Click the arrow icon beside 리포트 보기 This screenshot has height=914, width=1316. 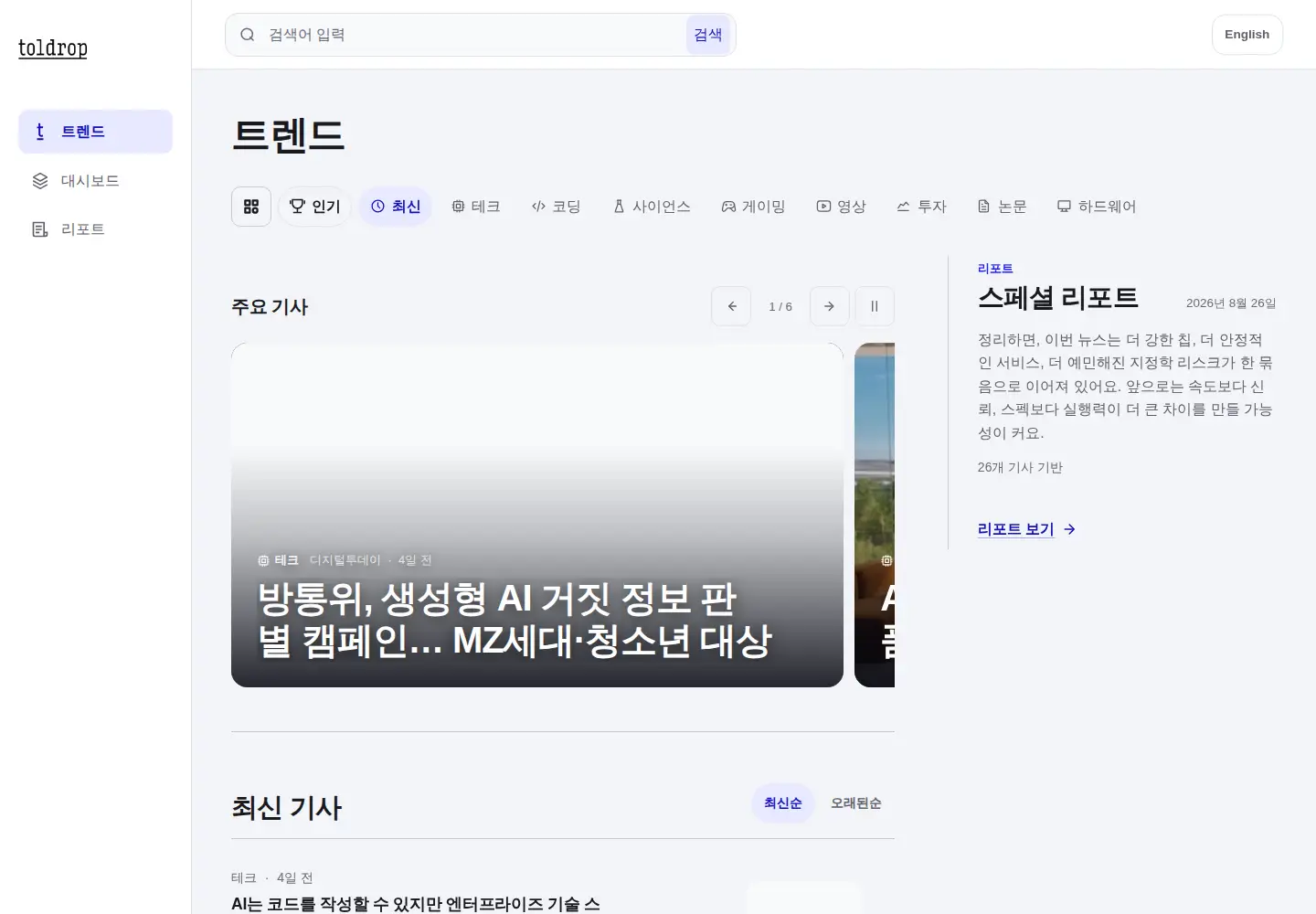point(1070,529)
